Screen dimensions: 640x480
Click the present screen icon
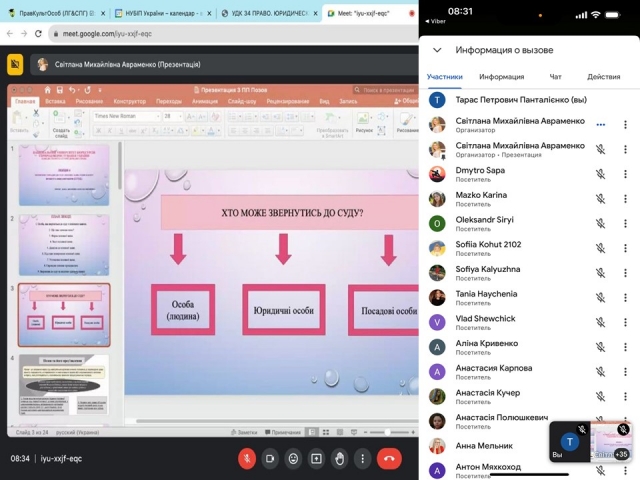[x=316, y=458]
